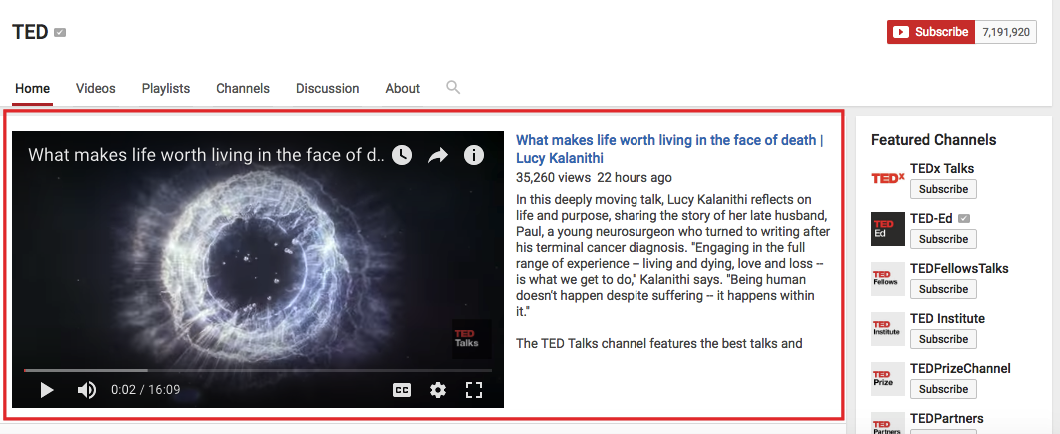1060x434 pixels.
Task: Open the TEDPrizeChannel link
Action: (x=960, y=368)
